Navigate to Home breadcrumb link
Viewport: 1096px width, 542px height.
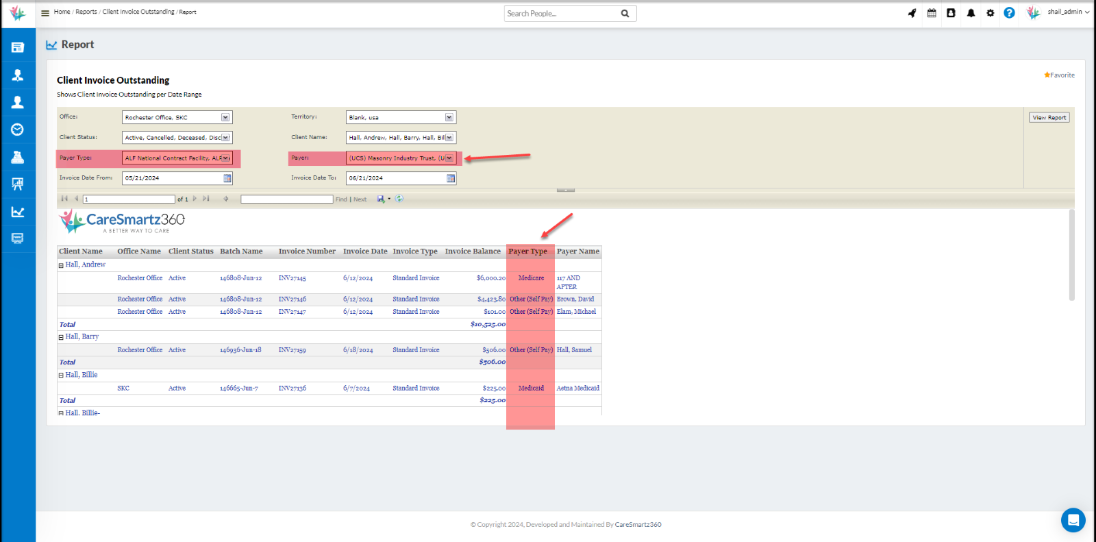coord(62,11)
